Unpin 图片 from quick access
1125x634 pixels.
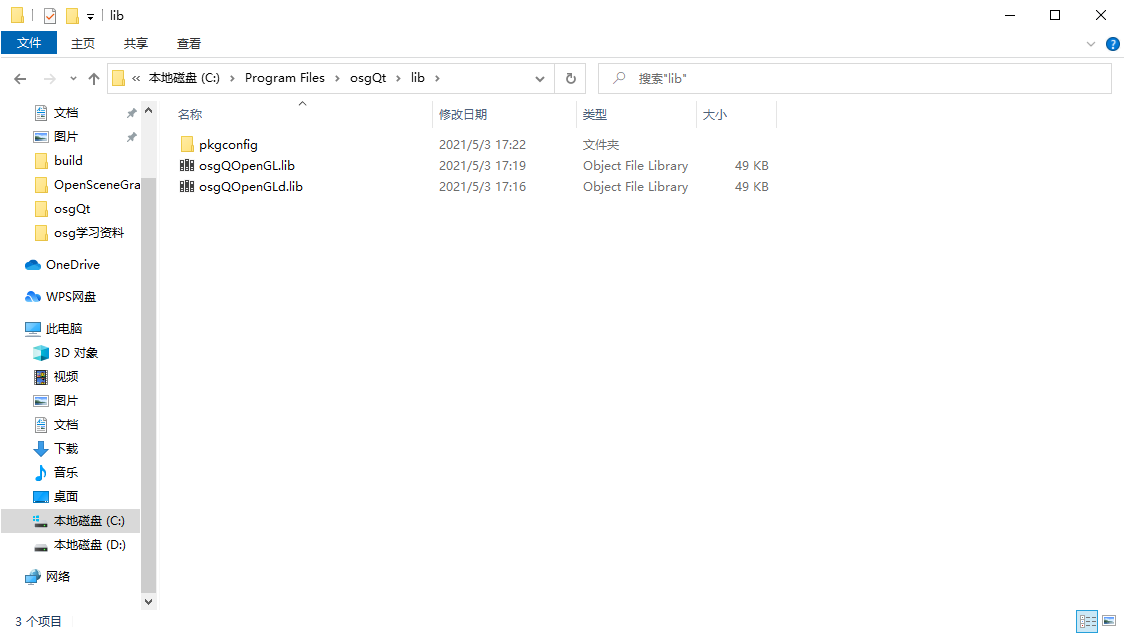pos(130,136)
